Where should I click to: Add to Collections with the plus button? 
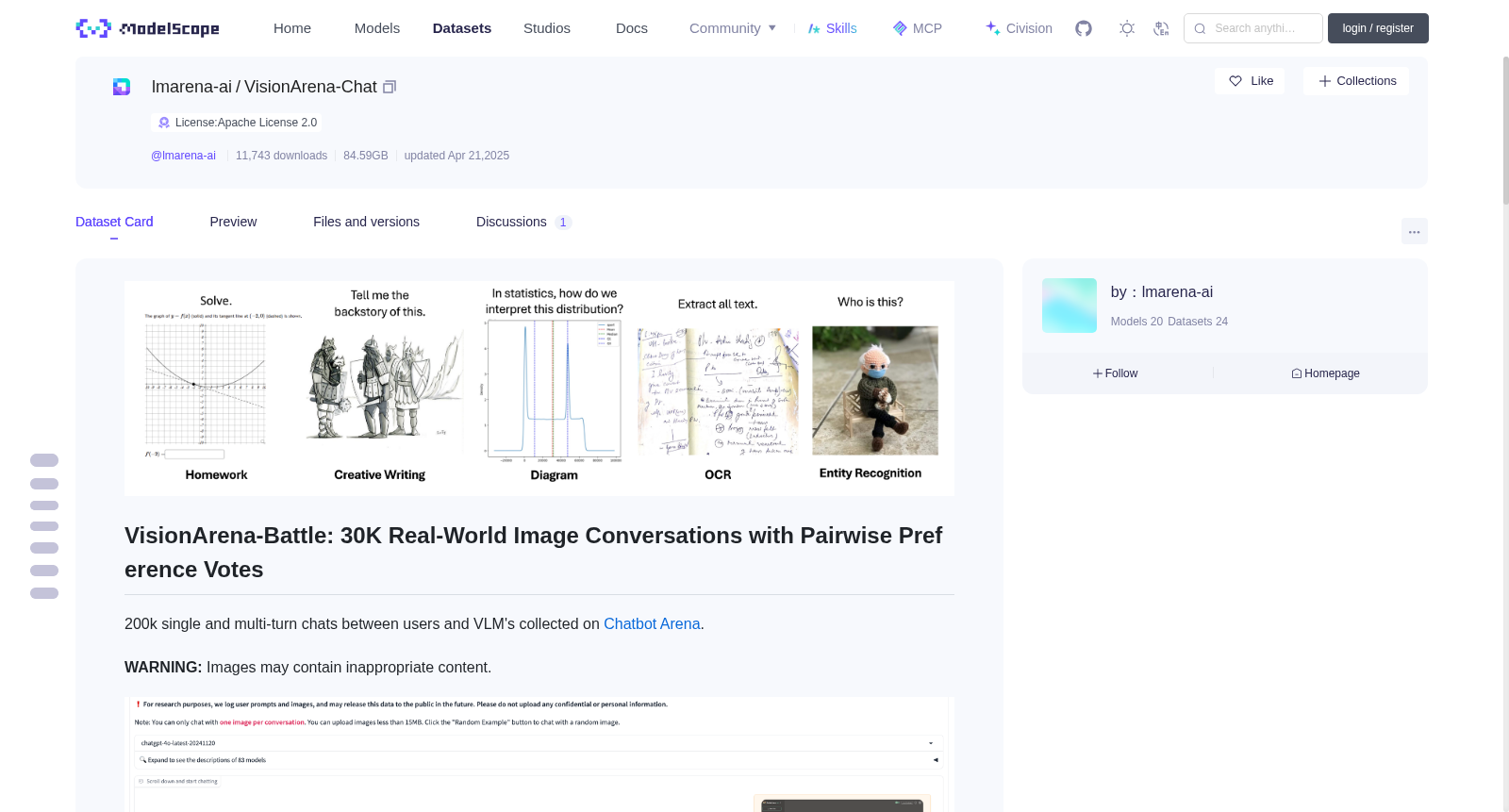(1356, 81)
